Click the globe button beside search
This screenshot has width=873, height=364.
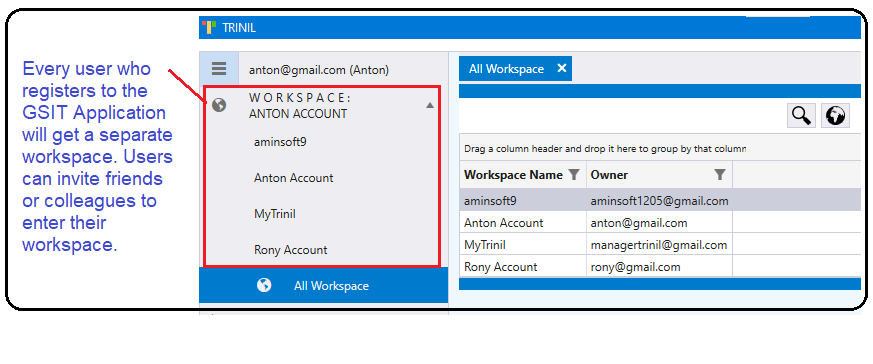(835, 116)
